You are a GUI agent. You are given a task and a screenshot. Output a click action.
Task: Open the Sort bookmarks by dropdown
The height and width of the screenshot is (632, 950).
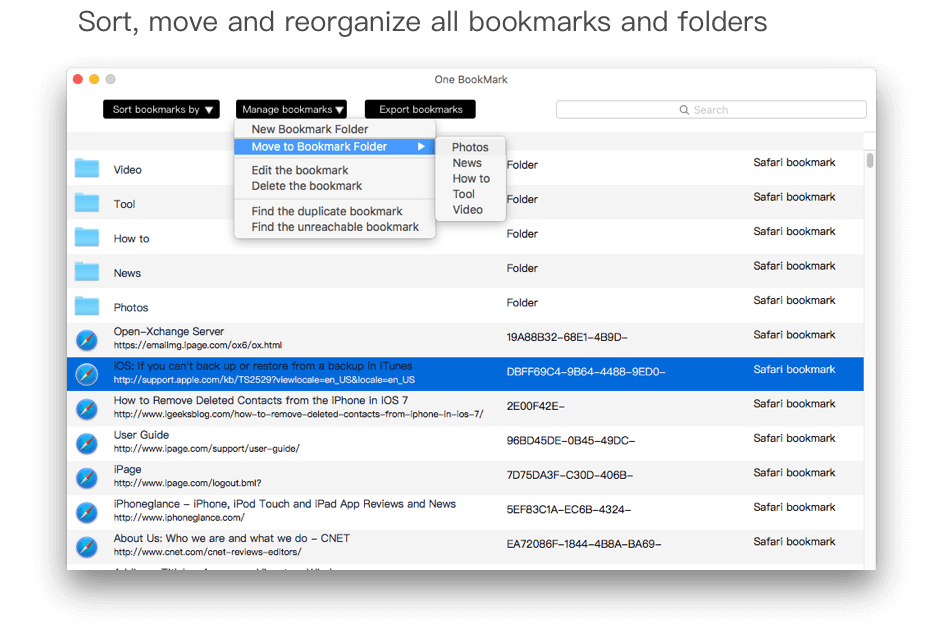161,109
